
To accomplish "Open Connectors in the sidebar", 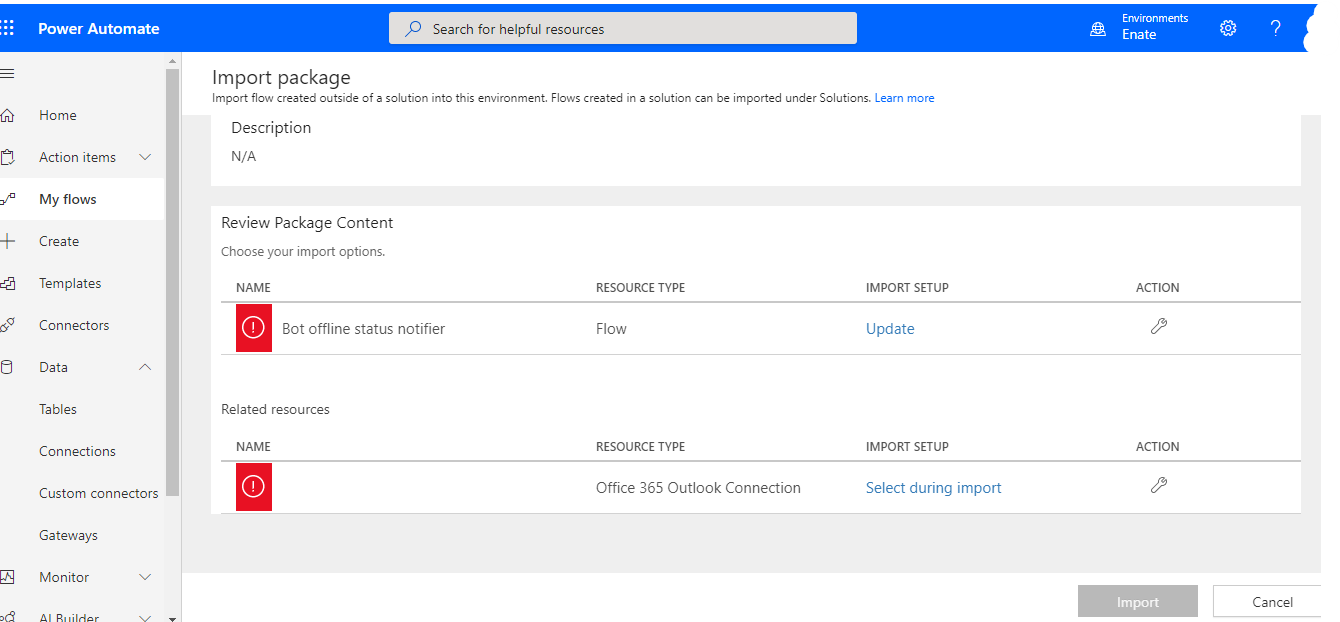I will 74,325.
